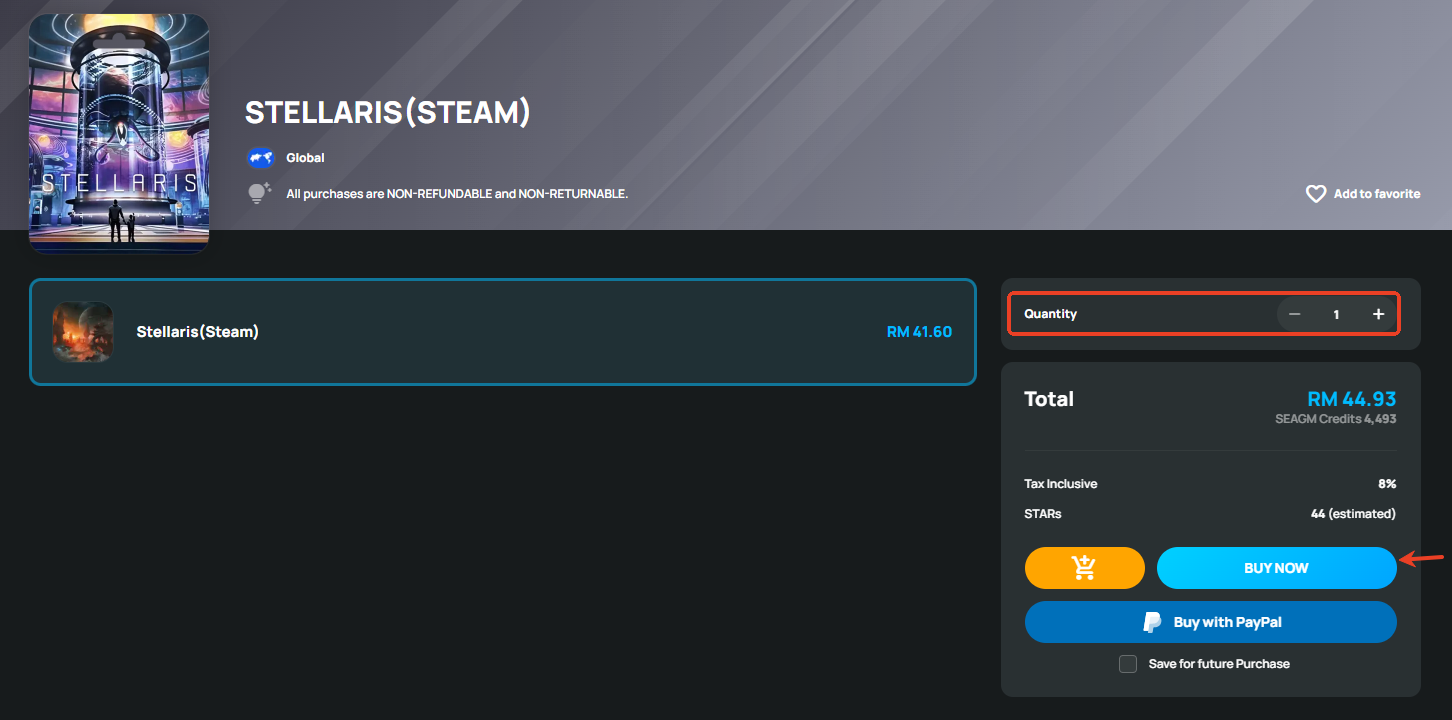Click the Tax Inclusive label

pos(1061,484)
